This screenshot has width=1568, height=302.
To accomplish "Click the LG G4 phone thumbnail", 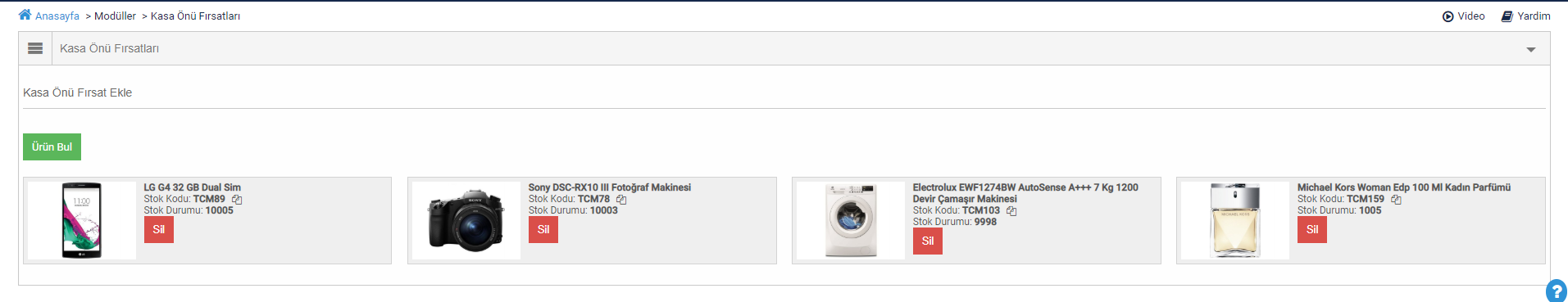I will point(82,221).
